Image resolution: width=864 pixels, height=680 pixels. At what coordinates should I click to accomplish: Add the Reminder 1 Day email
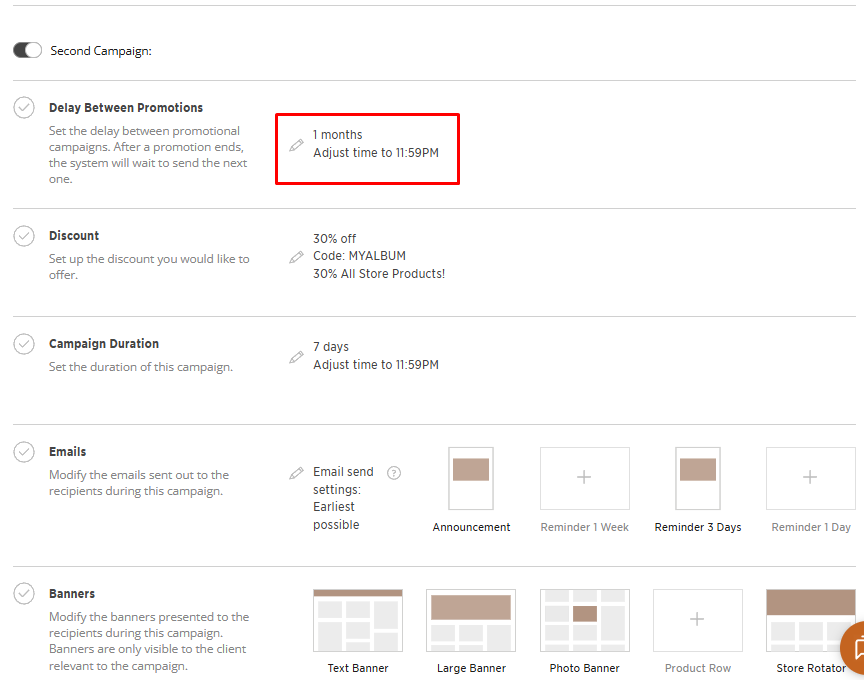pos(810,479)
